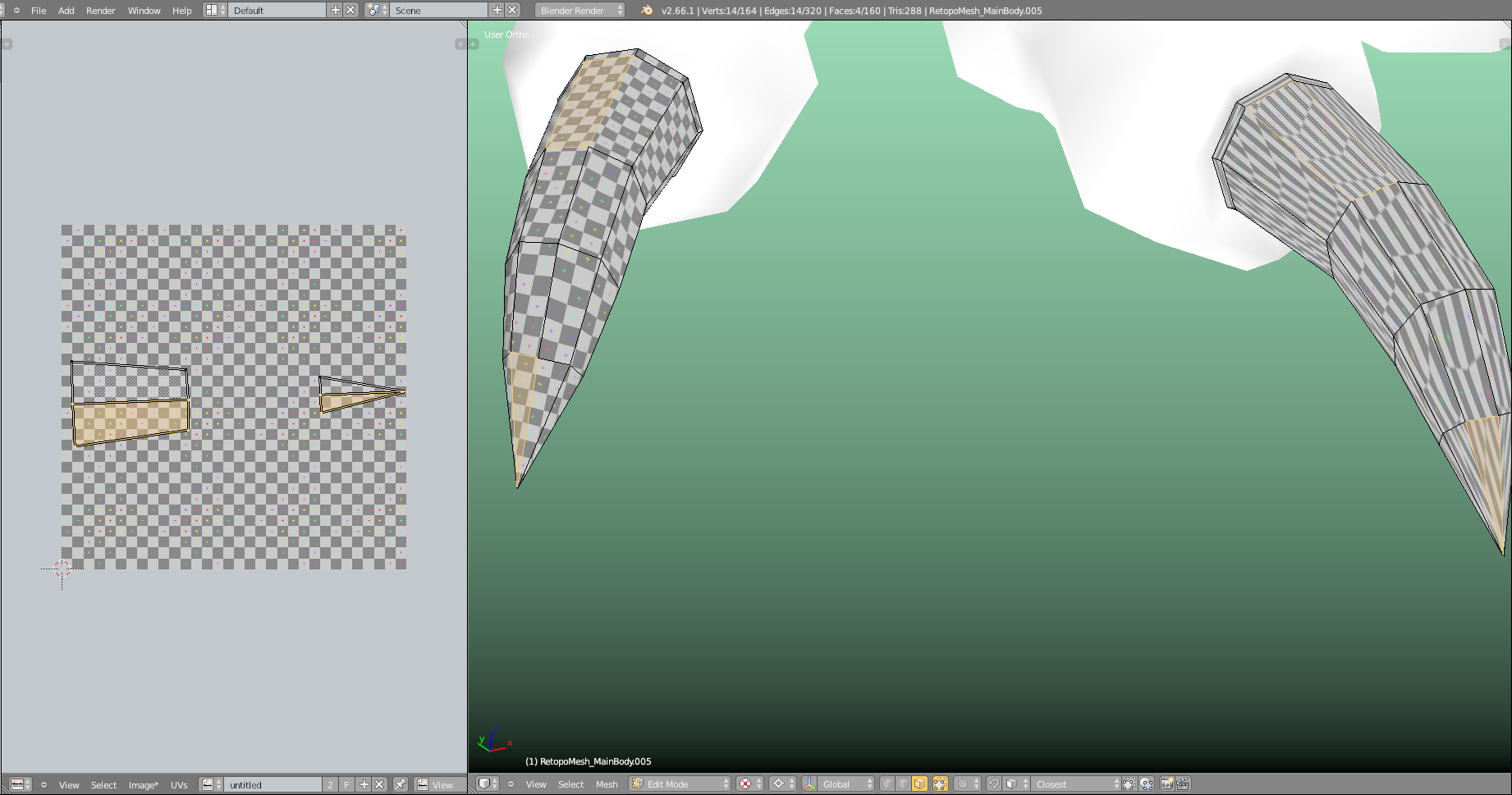Delete the current scene
Image resolution: width=1512 pixels, height=795 pixels.
click(x=512, y=10)
